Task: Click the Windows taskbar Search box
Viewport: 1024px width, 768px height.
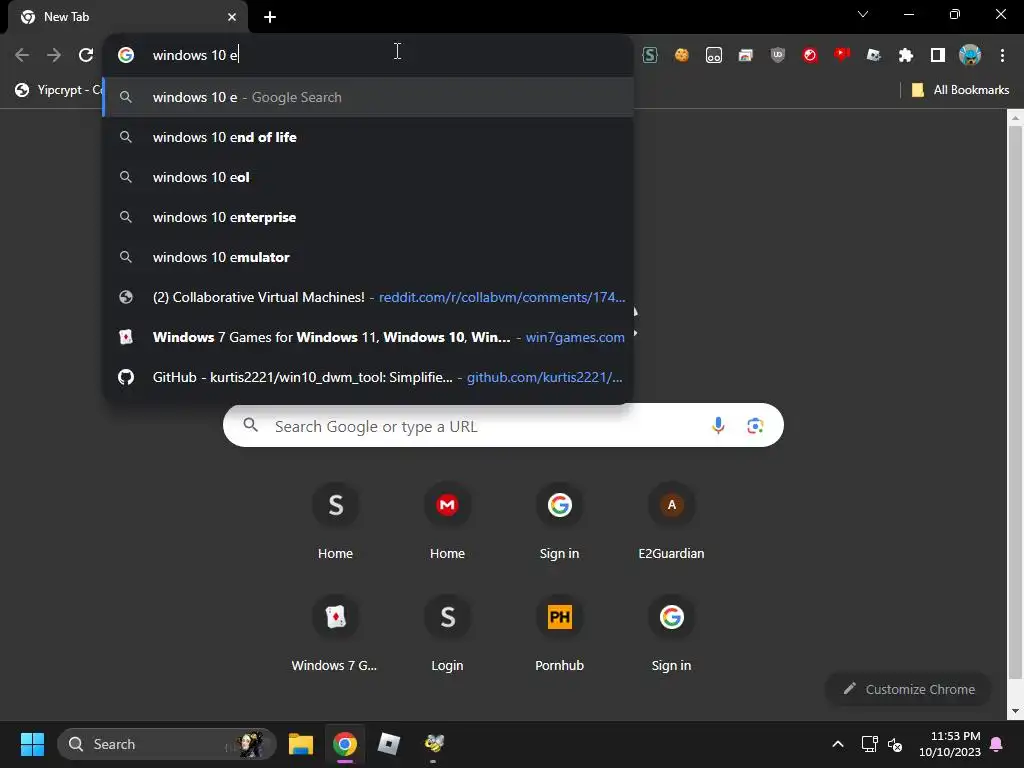Action: coord(167,744)
